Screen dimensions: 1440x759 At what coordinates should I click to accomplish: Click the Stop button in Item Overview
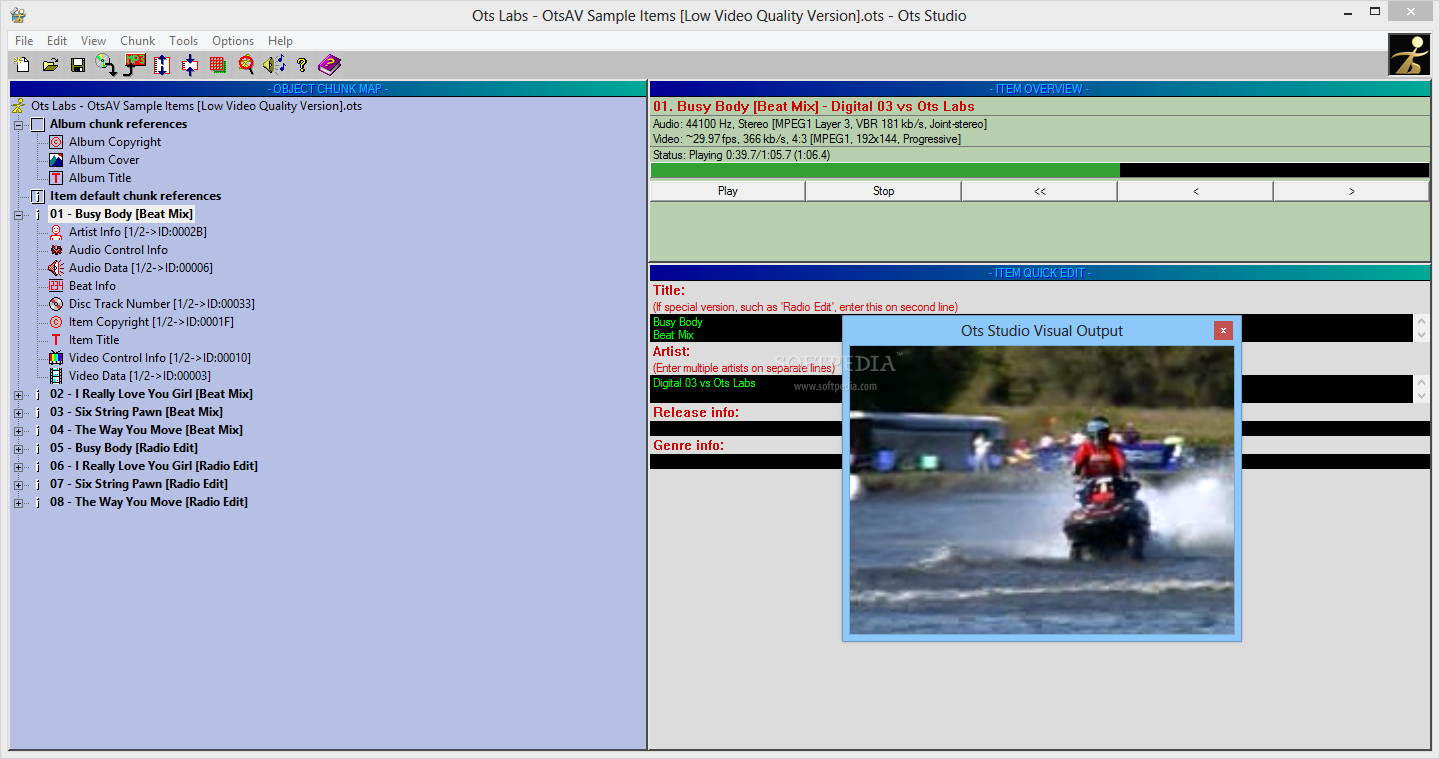pos(884,191)
